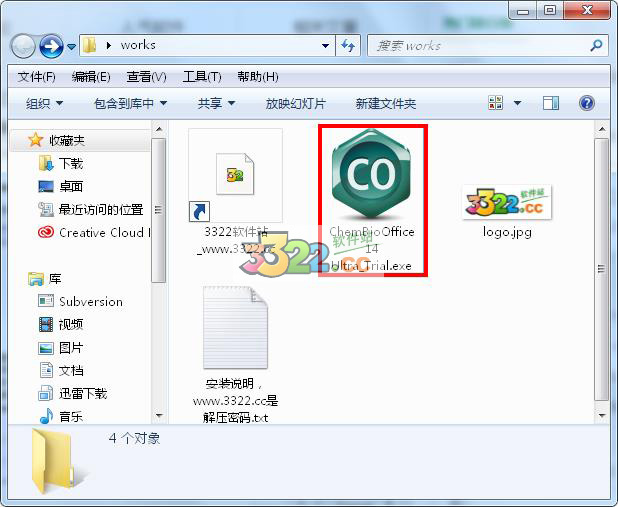Click navigation pane scroll up arrow
Viewport: 618px width, 507px height.
159,129
